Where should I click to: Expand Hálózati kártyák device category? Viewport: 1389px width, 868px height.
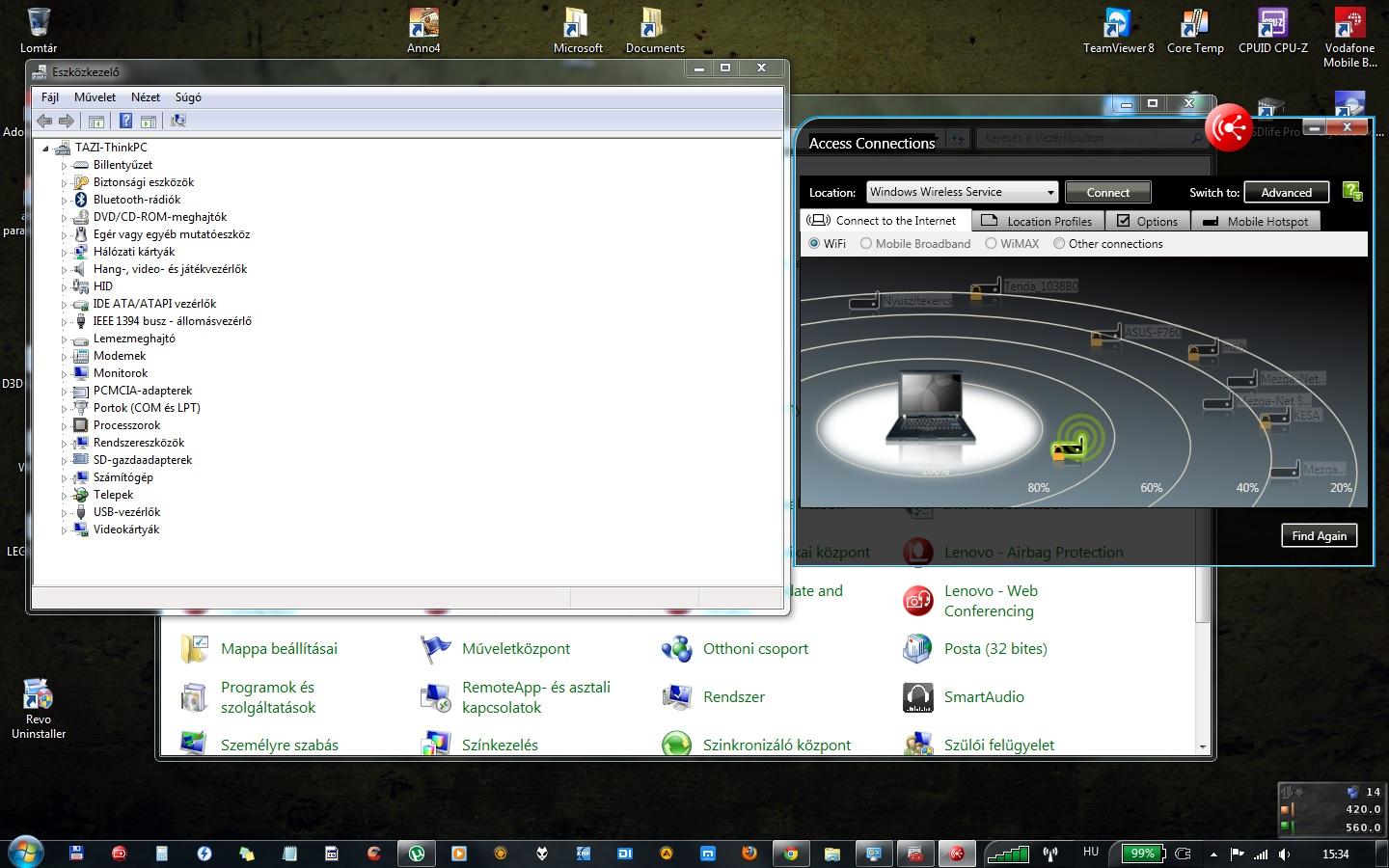point(64,252)
